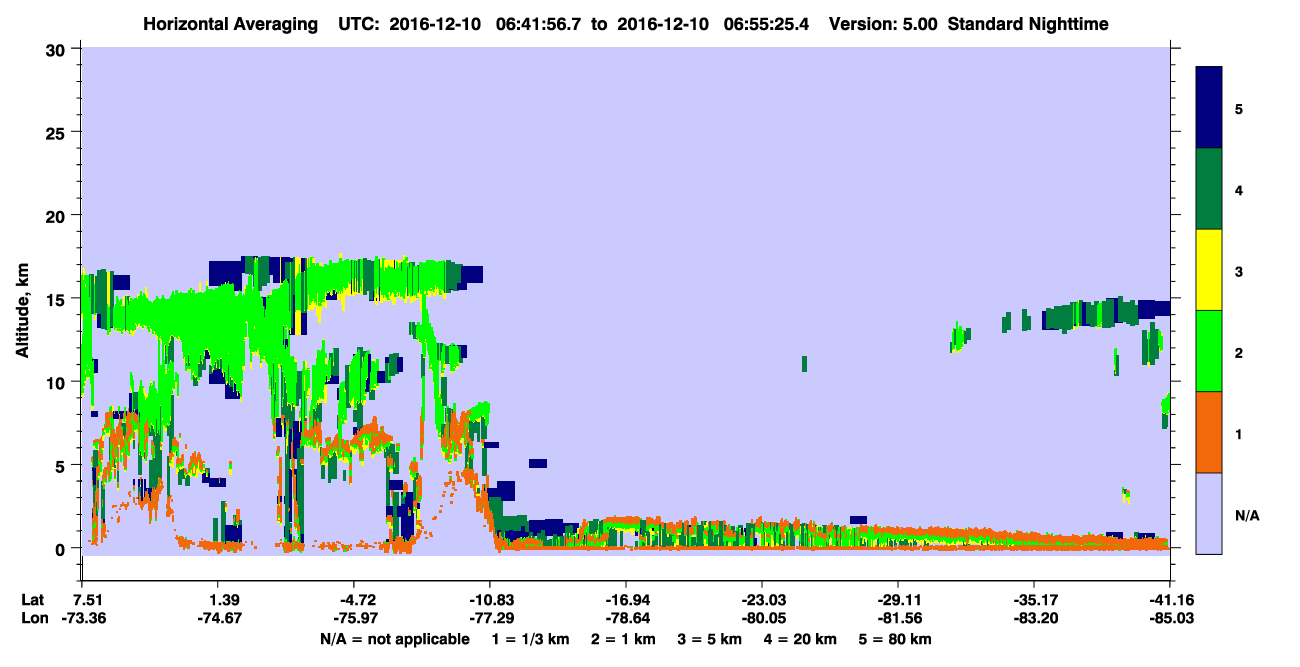The height and width of the screenshot is (667, 1300).
Task: Click the start time '06:41:56.7' in title
Action: coord(537,24)
